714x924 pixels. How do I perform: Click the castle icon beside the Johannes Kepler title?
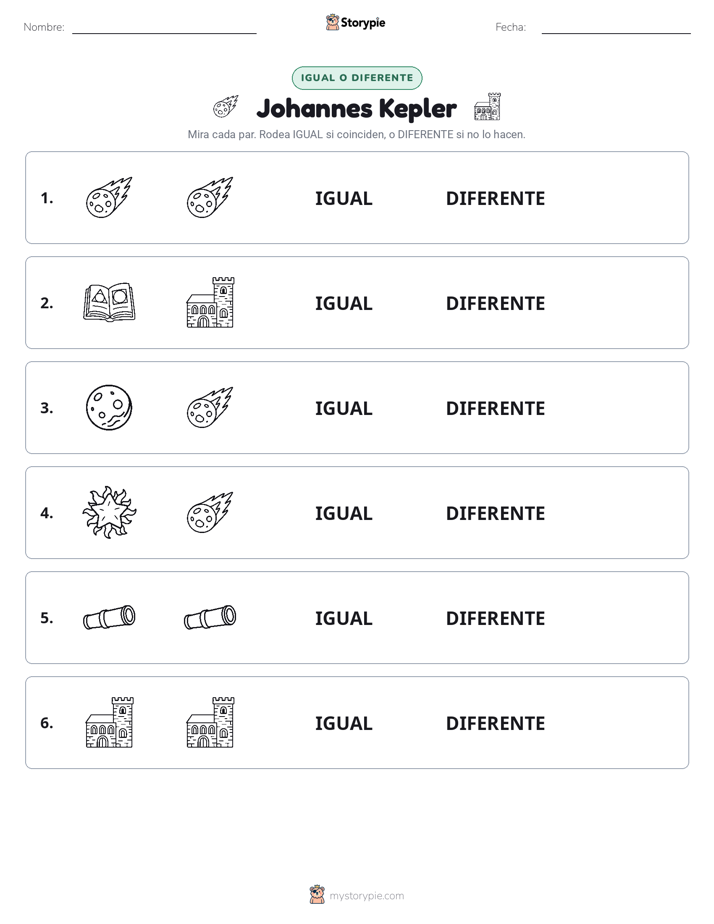[487, 106]
